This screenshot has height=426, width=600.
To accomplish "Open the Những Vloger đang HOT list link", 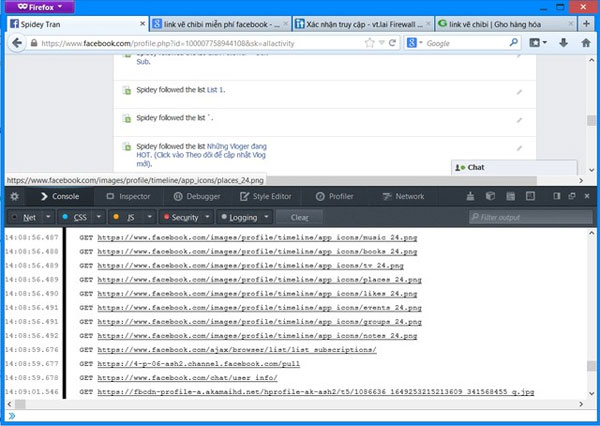I will click(x=201, y=155).
